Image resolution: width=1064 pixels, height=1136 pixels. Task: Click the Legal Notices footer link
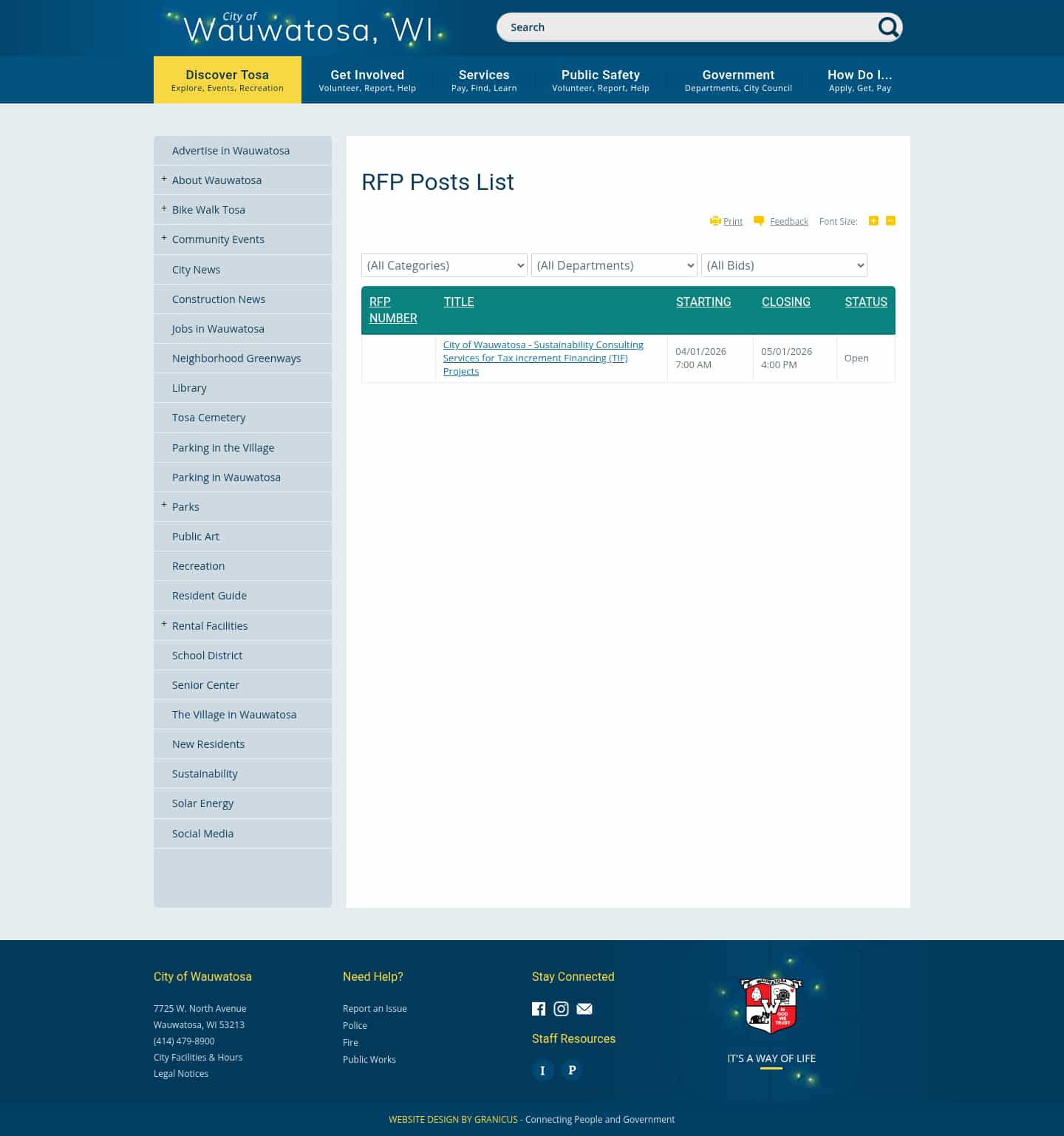180,1073
